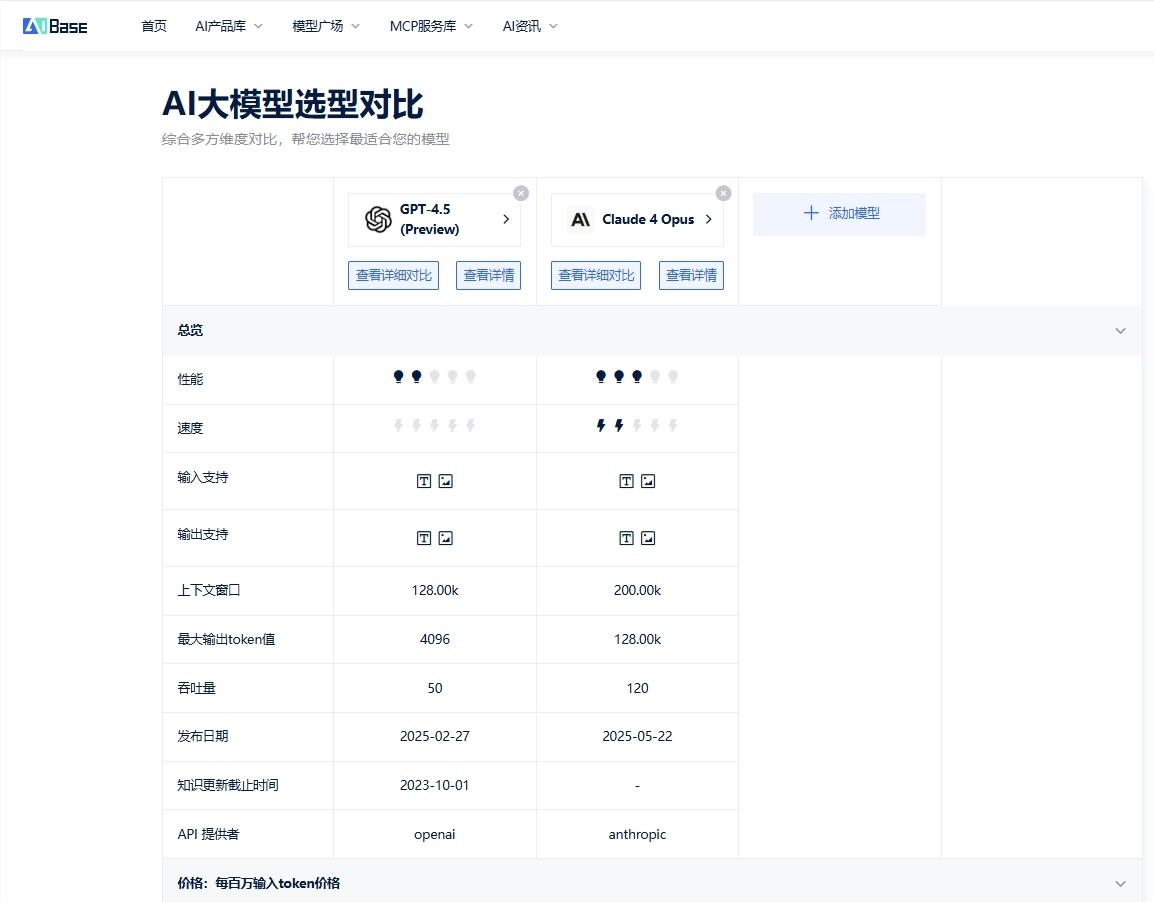Remove GPT-4.5 (Preview) from comparison

tap(521, 193)
